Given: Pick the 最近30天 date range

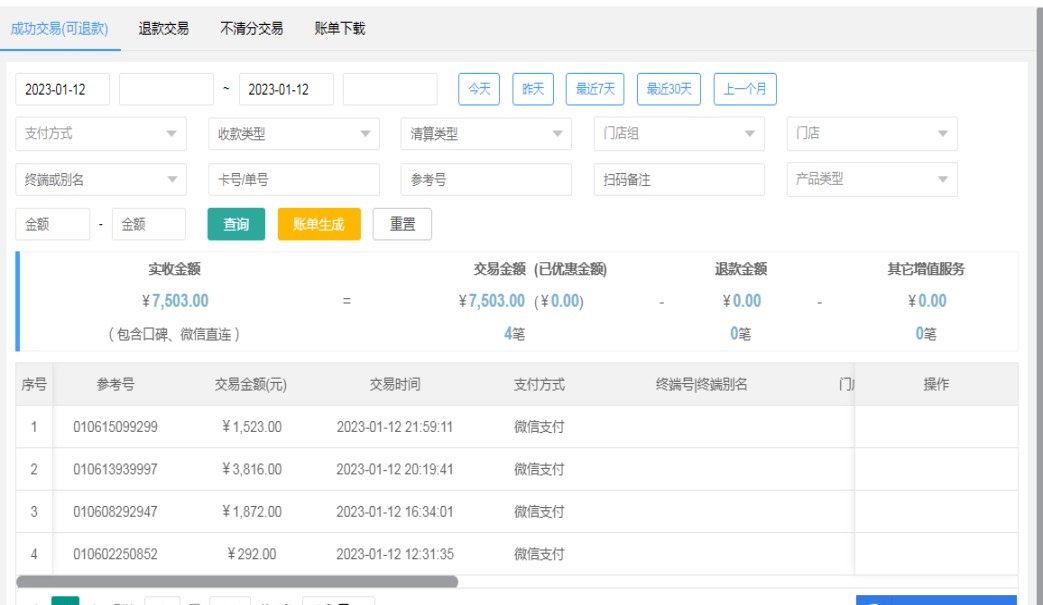Looking at the screenshot, I should point(668,89).
